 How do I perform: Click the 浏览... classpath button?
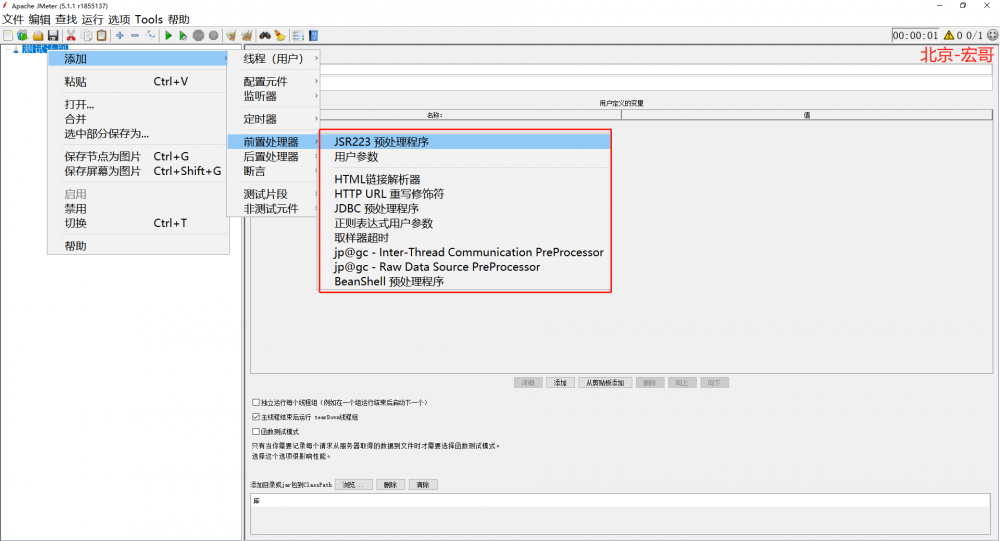click(353, 485)
